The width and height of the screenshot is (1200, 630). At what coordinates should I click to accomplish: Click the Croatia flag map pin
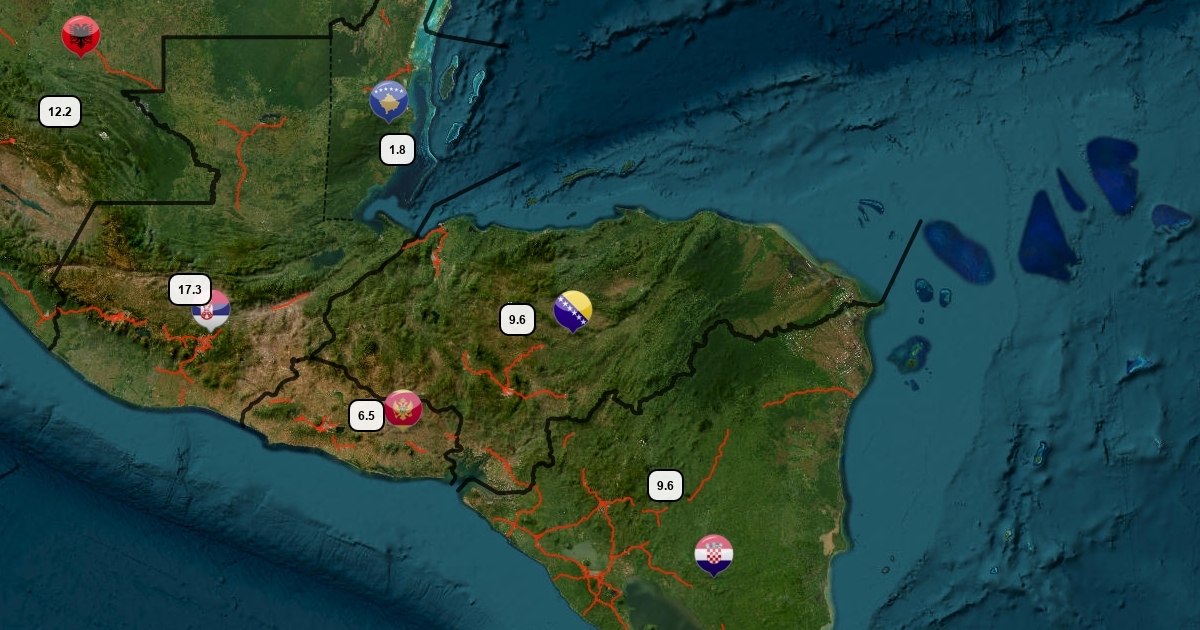coord(713,554)
